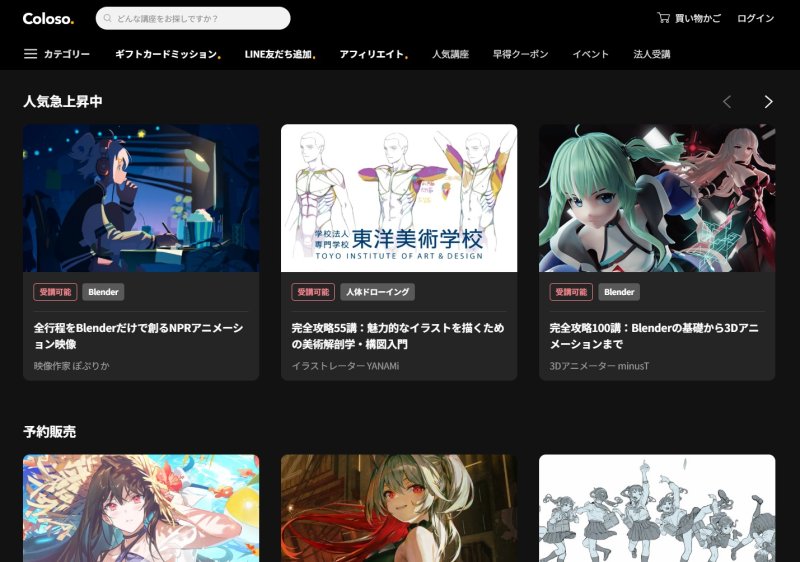This screenshot has width=800, height=562.
Task: Go to 早得クーポン page
Action: tap(520, 54)
